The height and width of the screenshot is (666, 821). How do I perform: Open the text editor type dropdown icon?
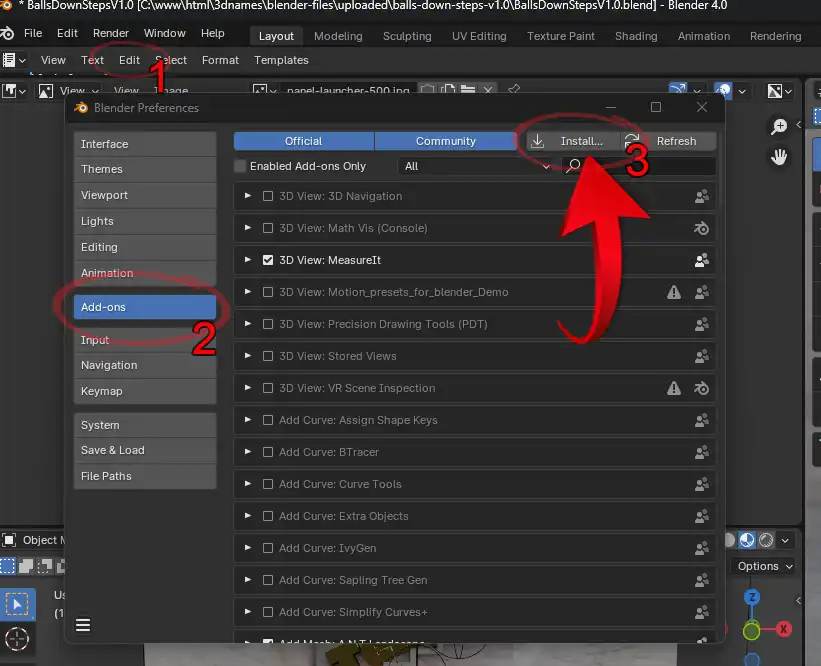(14, 60)
